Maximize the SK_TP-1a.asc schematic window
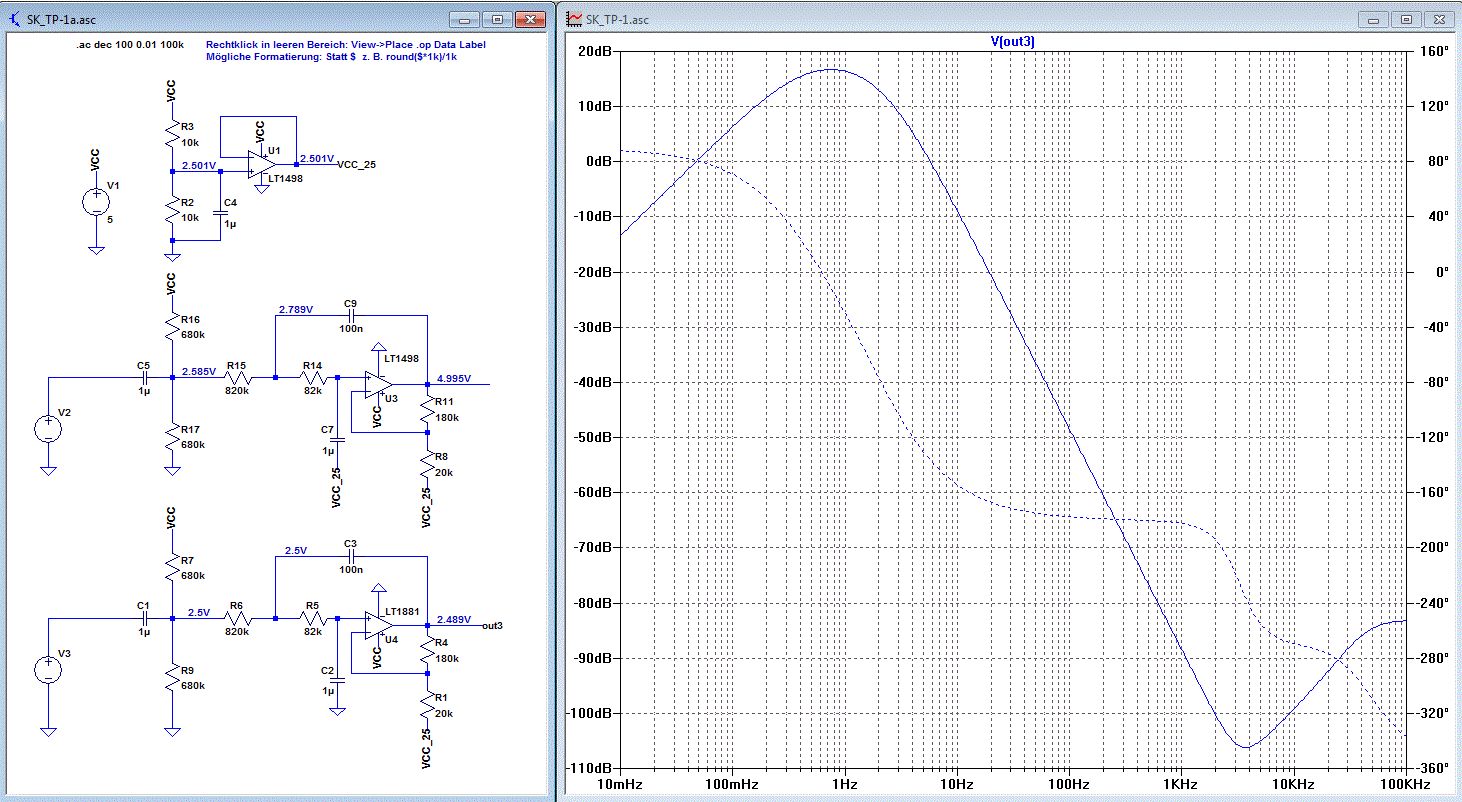1462x802 pixels. (x=499, y=18)
